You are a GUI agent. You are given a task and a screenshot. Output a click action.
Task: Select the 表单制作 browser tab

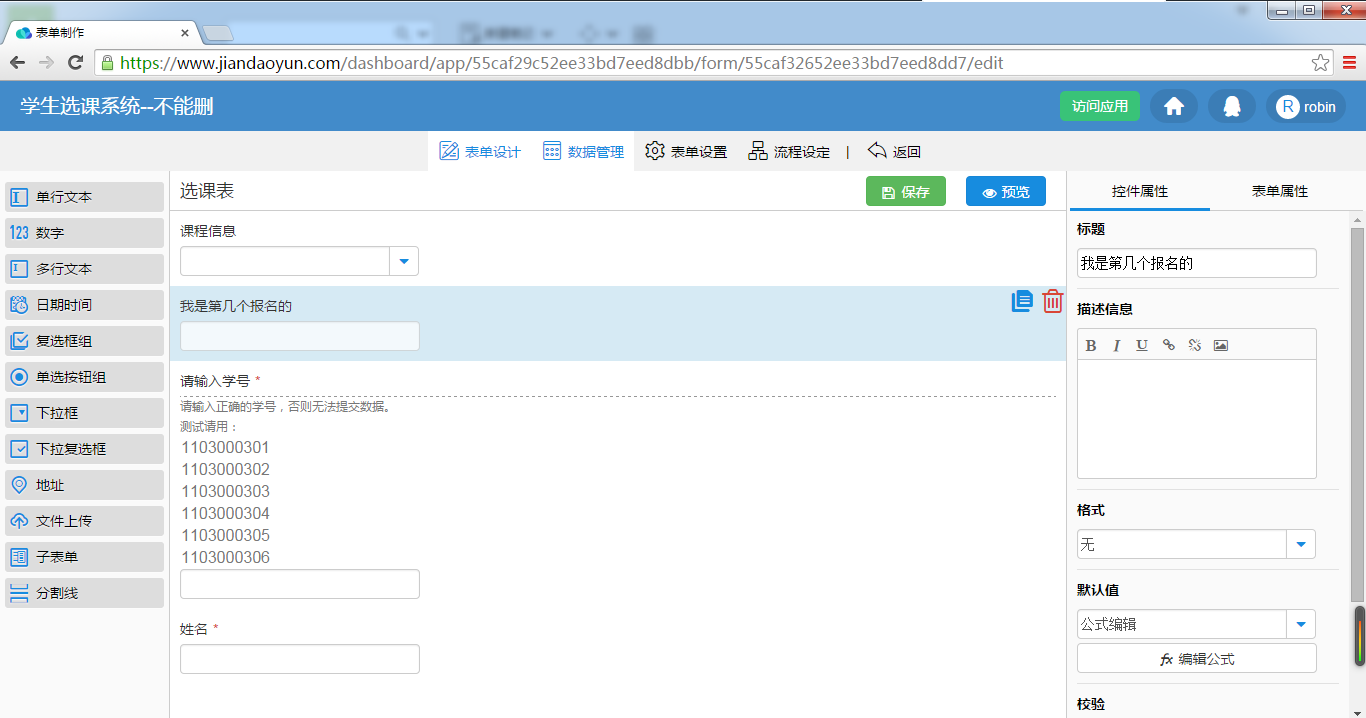point(100,32)
